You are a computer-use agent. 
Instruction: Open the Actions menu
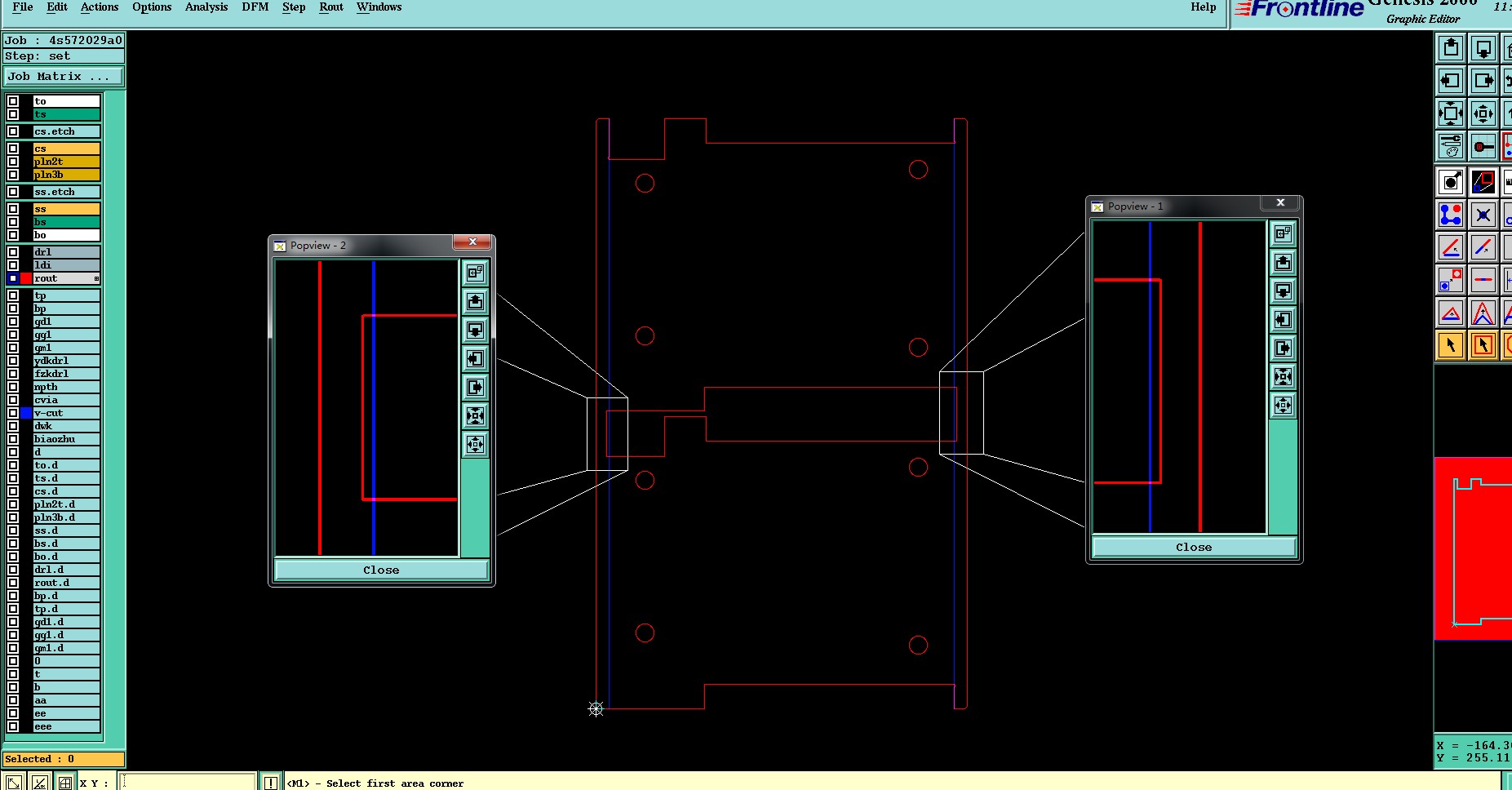[x=100, y=7]
